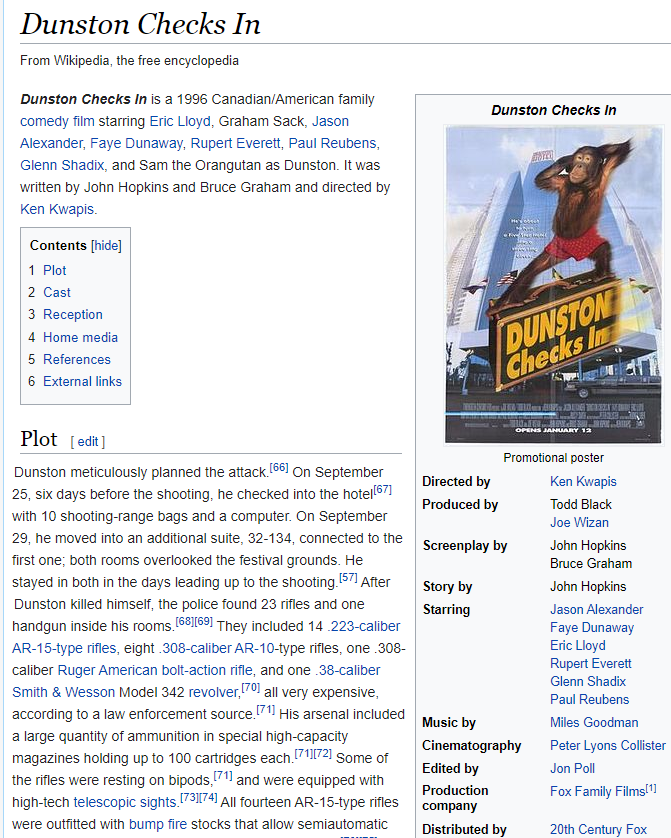Image resolution: width=671 pixels, height=838 pixels.
Task: Open the revolver link
Action: point(214,692)
